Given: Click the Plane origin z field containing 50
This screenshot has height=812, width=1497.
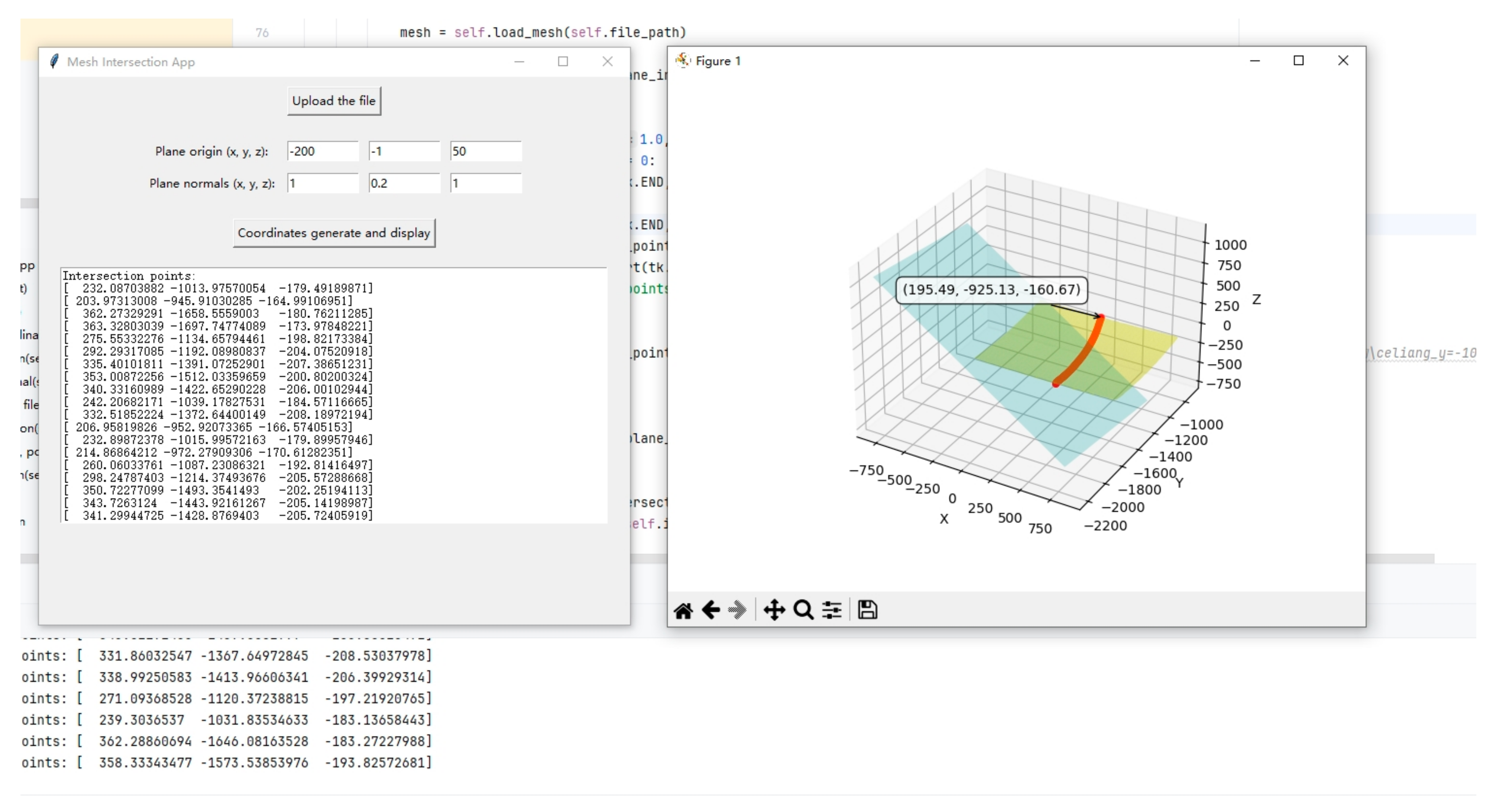Looking at the screenshot, I should (x=485, y=151).
